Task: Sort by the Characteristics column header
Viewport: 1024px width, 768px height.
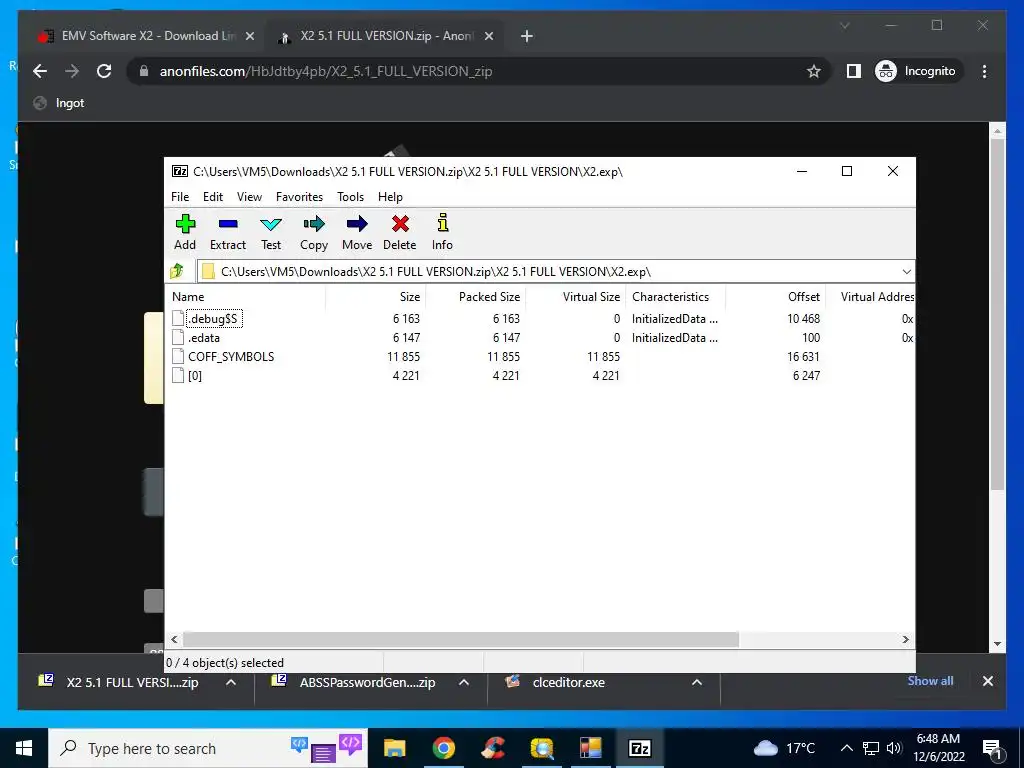Action: coord(675,296)
